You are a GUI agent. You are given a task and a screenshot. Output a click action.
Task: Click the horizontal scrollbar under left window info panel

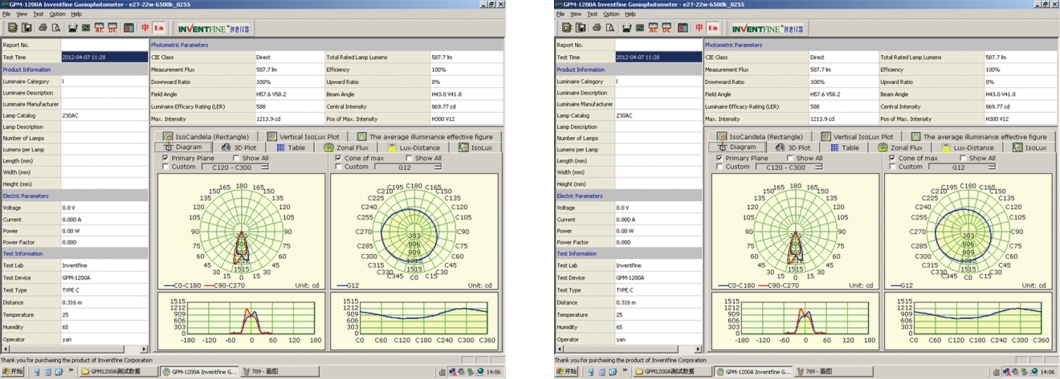coord(74,349)
